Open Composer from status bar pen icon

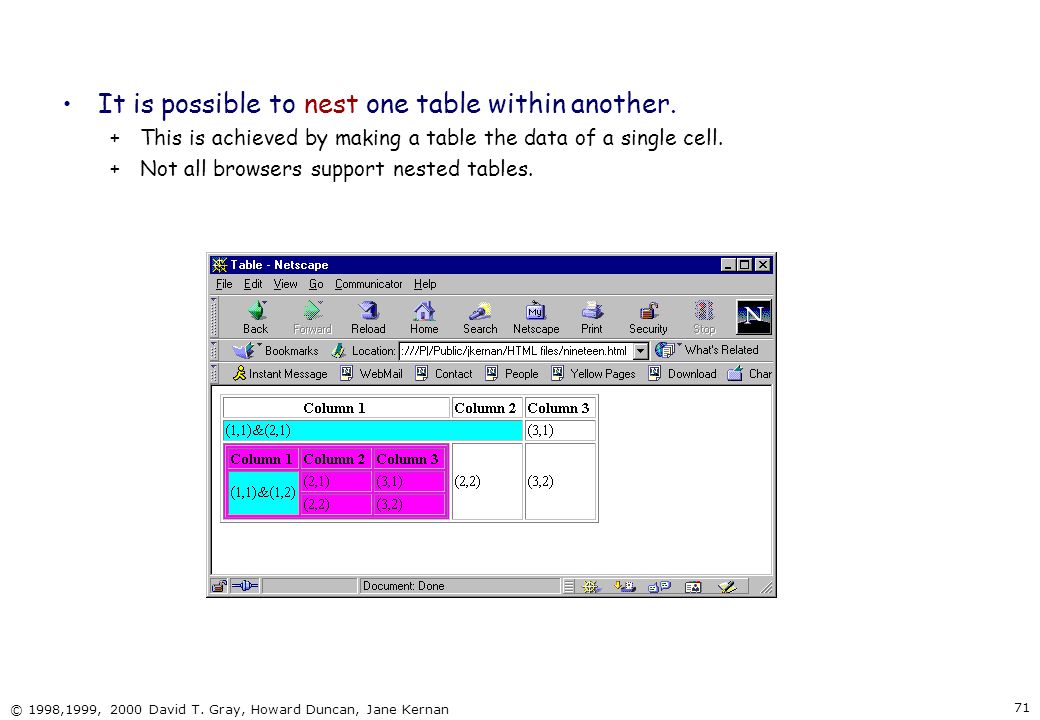pyautogui.click(x=728, y=586)
